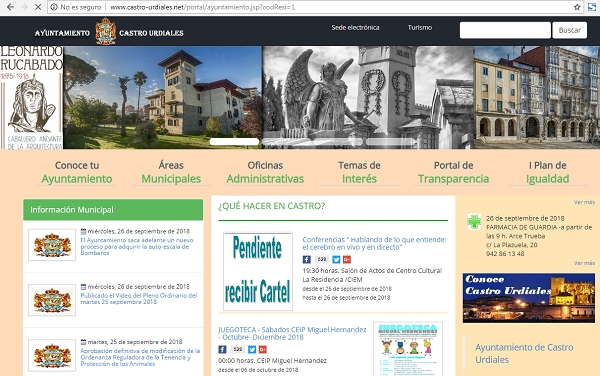Share Juegoteca event on Facebook
The image size is (600, 376).
click(x=222, y=350)
